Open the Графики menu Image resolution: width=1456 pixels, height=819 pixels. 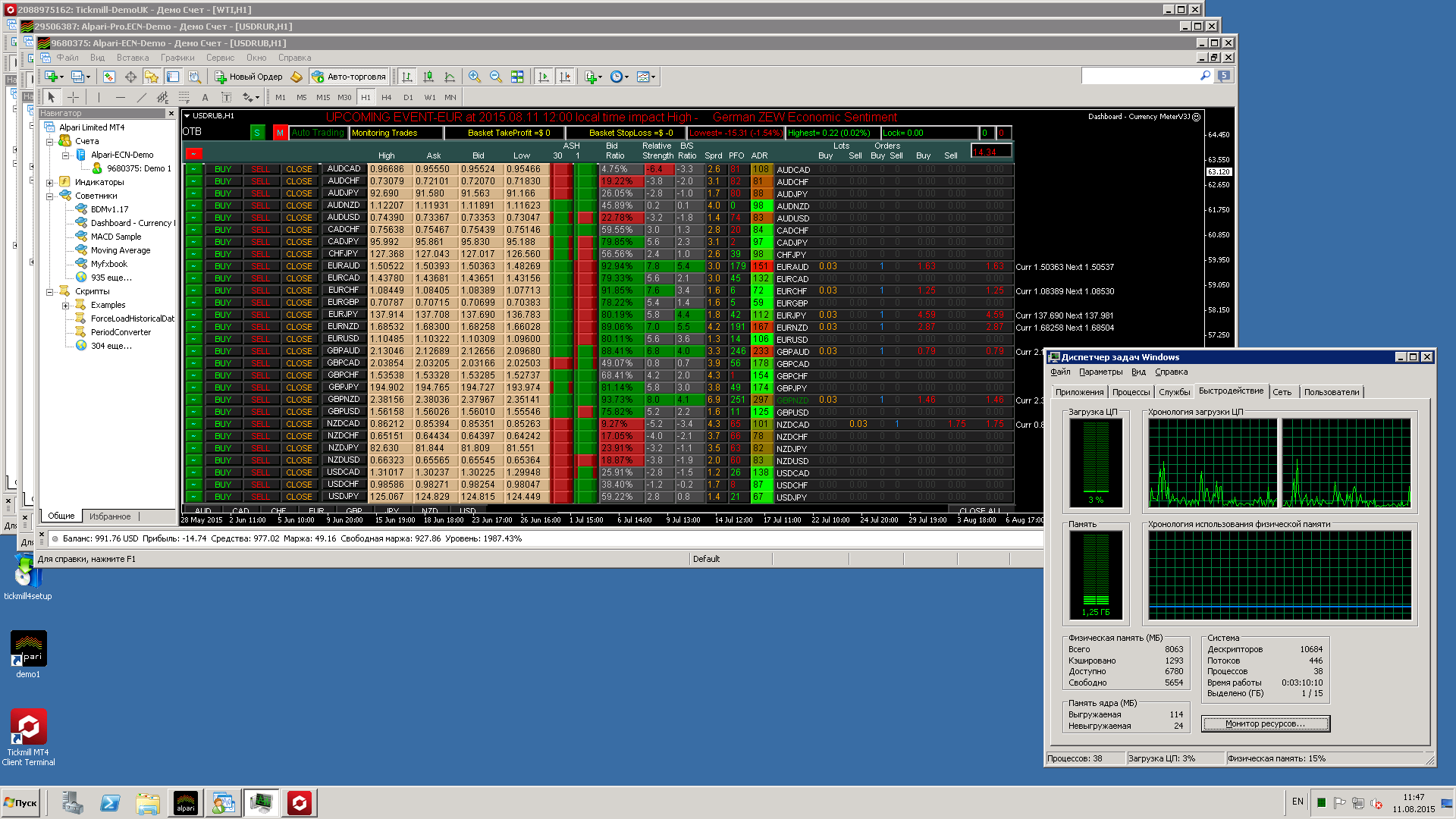tap(177, 58)
